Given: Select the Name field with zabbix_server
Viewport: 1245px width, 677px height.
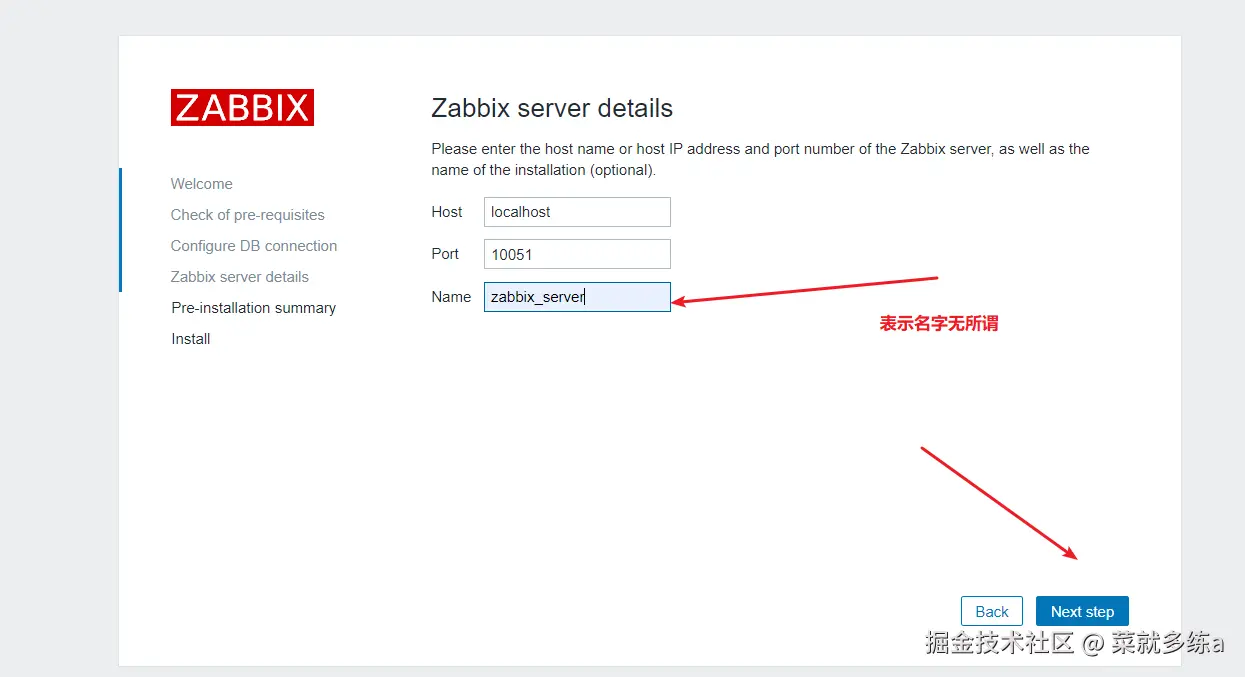Looking at the screenshot, I should click(577, 297).
